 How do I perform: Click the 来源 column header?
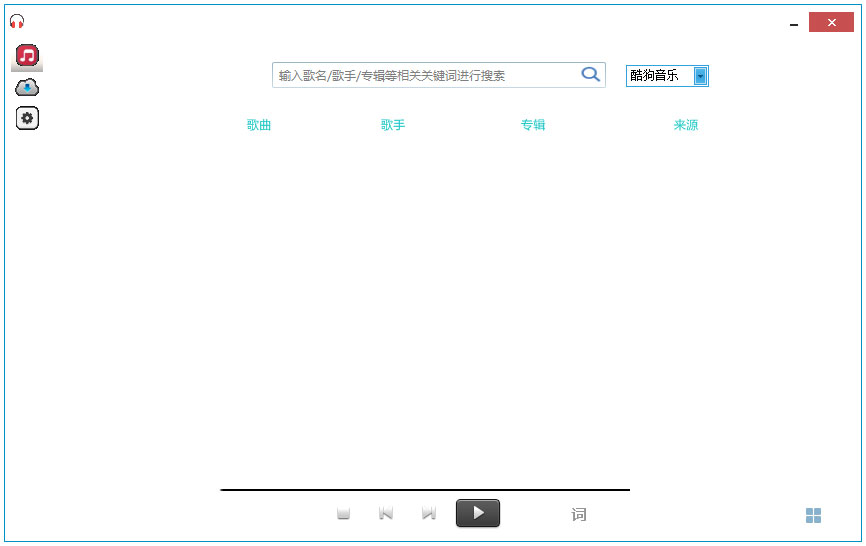click(686, 125)
